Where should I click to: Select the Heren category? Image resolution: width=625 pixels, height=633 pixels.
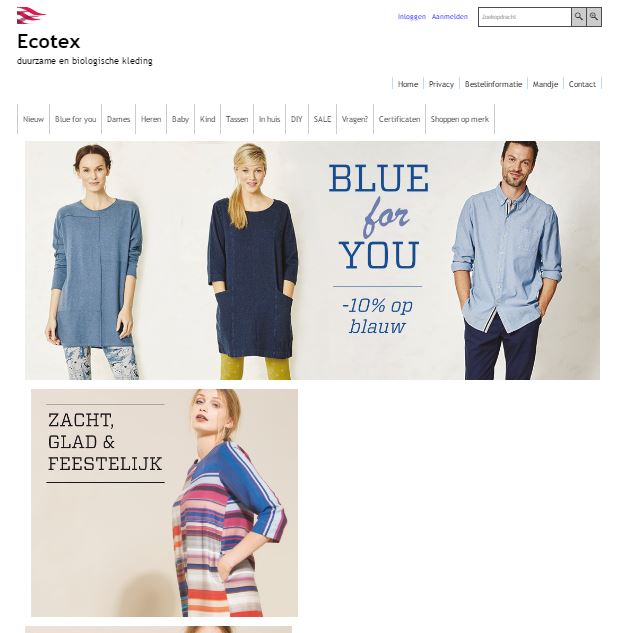point(151,119)
